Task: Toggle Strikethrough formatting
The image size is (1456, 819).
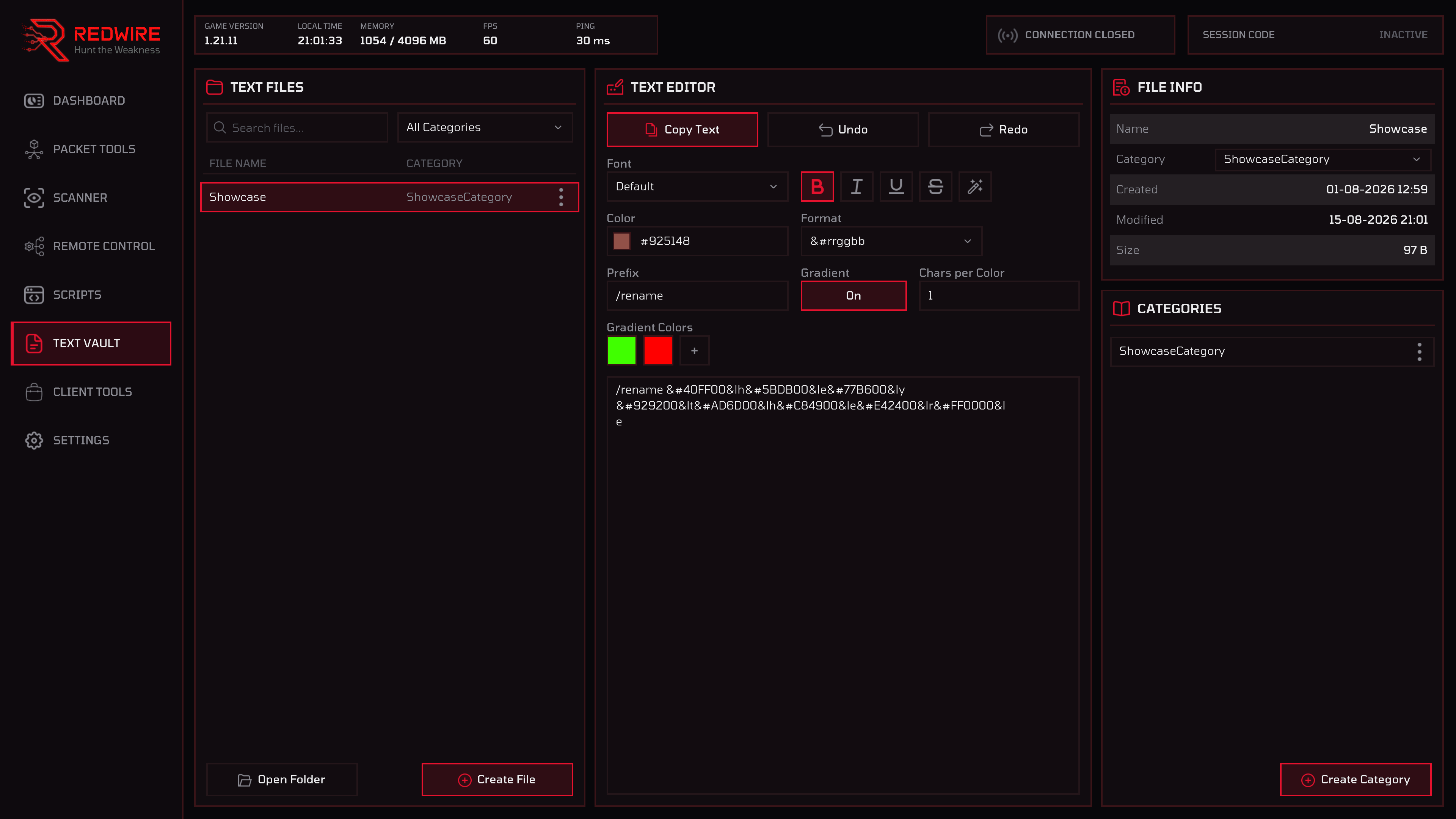Action: pos(935,187)
